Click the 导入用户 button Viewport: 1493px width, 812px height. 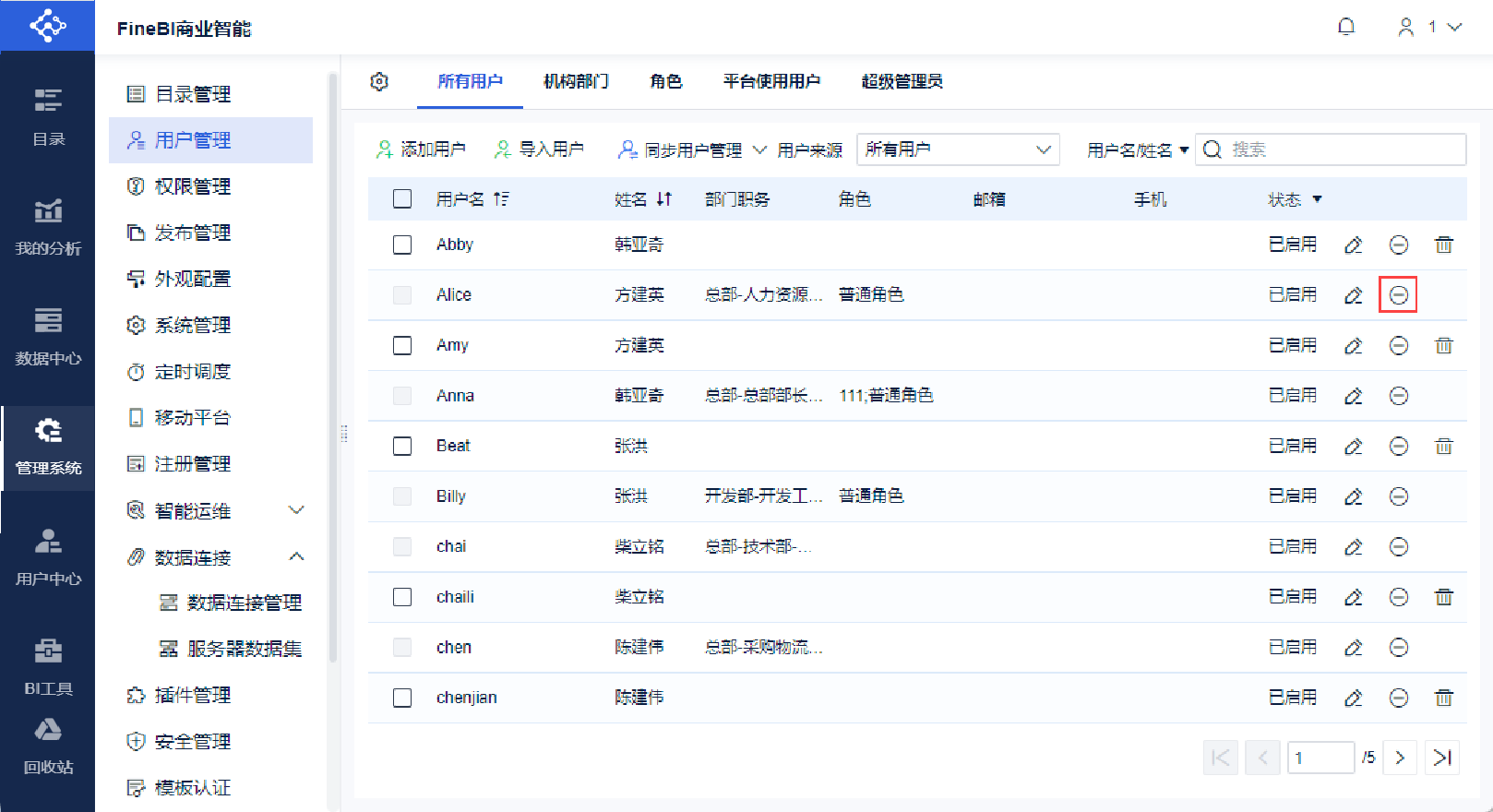click(539, 149)
